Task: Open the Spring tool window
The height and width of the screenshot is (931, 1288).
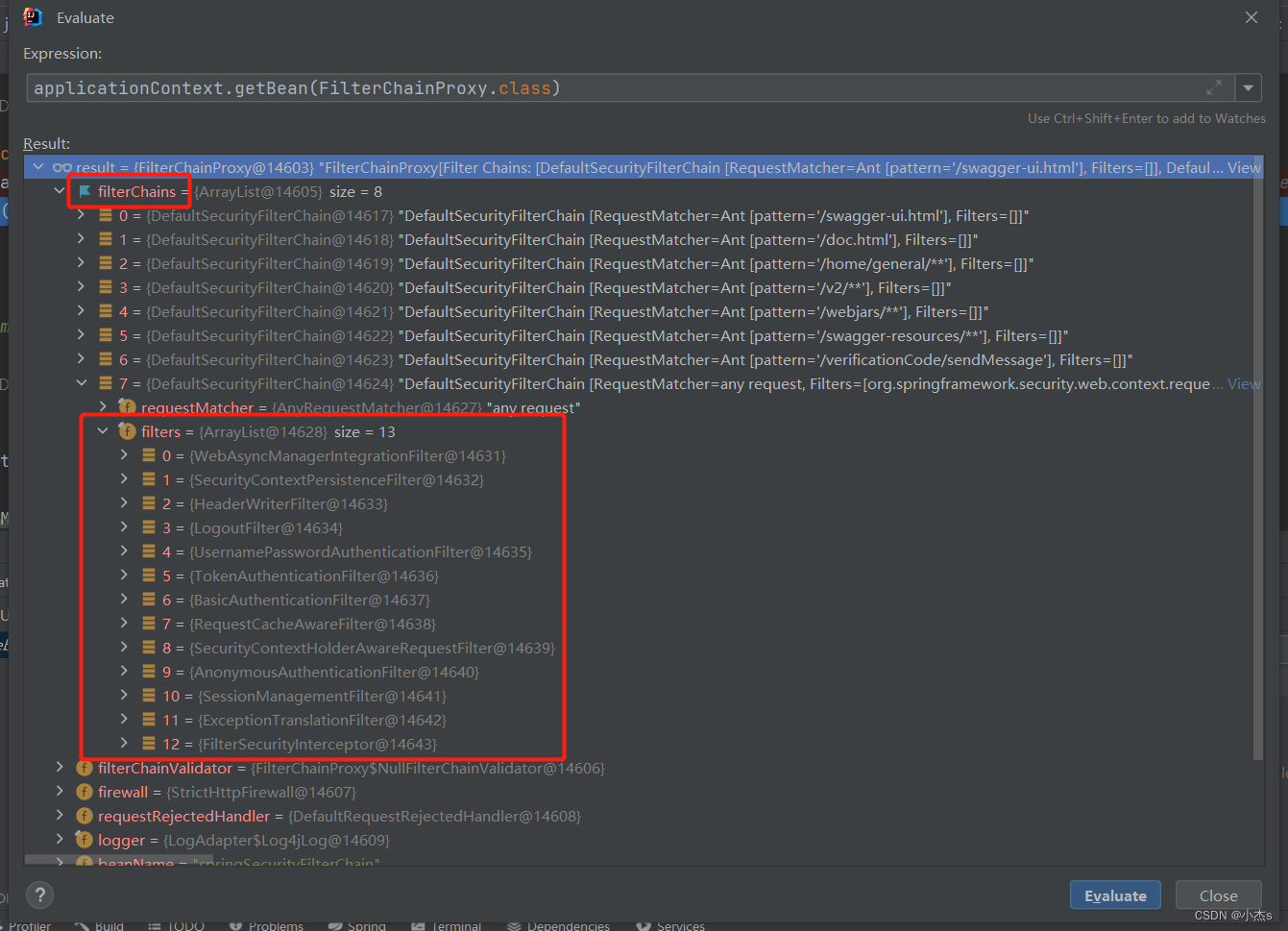Action: (366, 924)
